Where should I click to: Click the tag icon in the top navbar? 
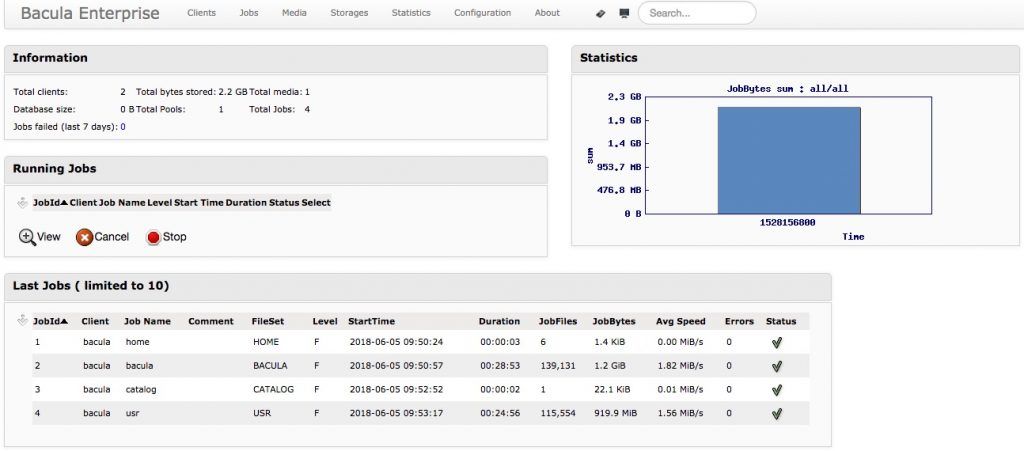tap(601, 13)
